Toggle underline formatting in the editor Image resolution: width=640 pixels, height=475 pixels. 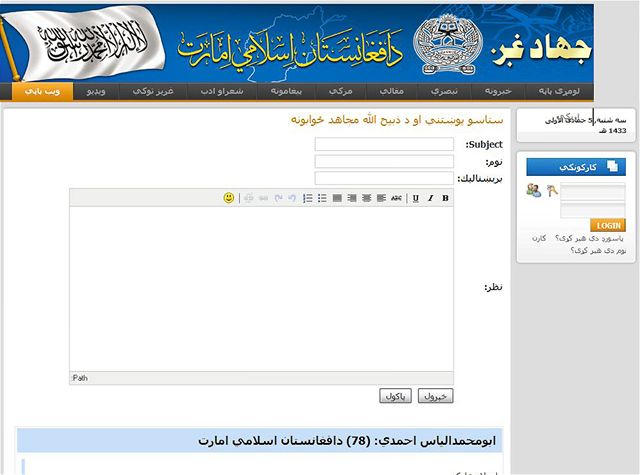pos(416,198)
